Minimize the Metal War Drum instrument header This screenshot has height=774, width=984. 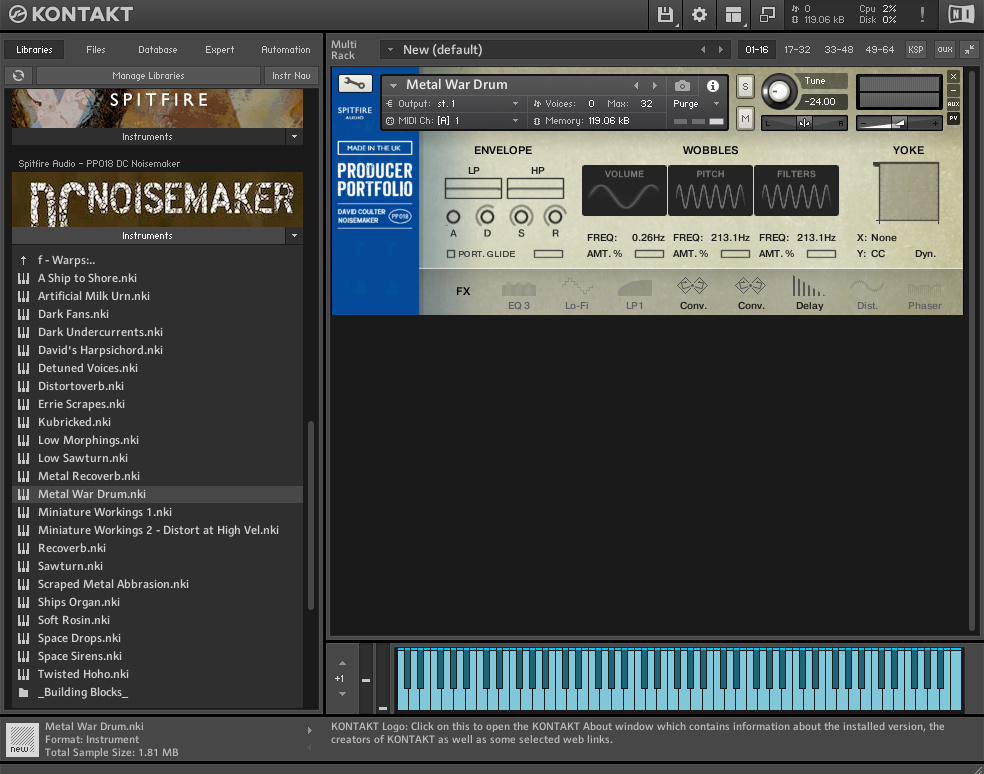click(x=953, y=90)
